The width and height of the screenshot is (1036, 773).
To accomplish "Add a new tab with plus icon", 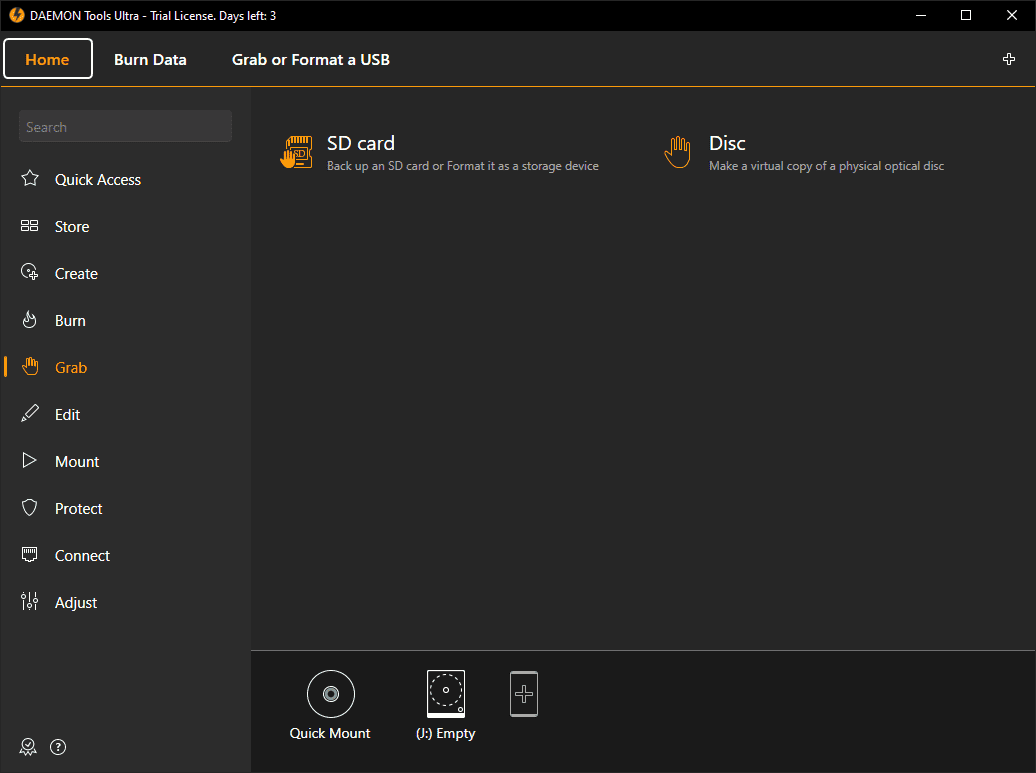I will pos(1009,59).
